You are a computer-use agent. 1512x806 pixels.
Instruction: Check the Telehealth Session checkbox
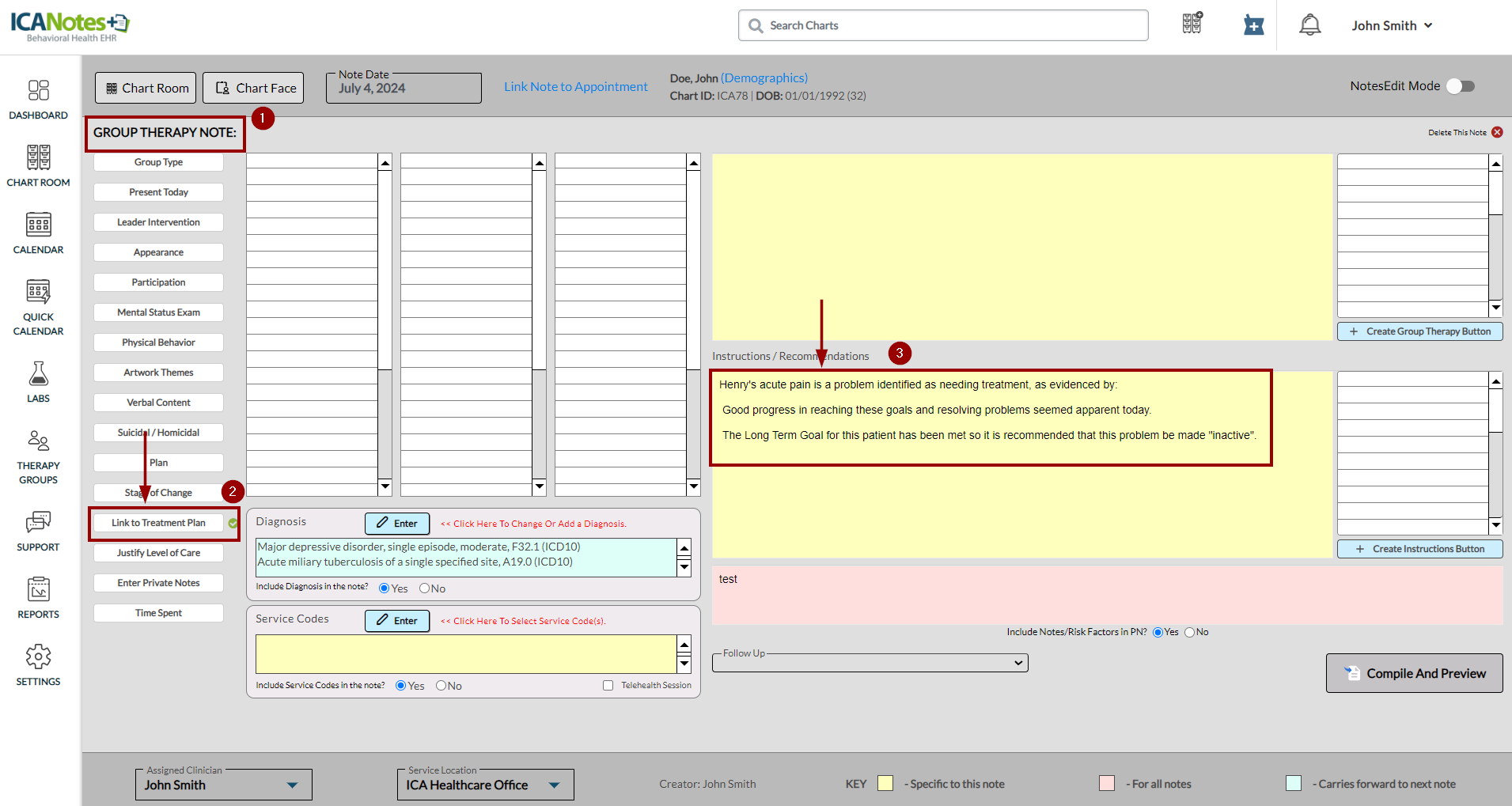[608, 686]
